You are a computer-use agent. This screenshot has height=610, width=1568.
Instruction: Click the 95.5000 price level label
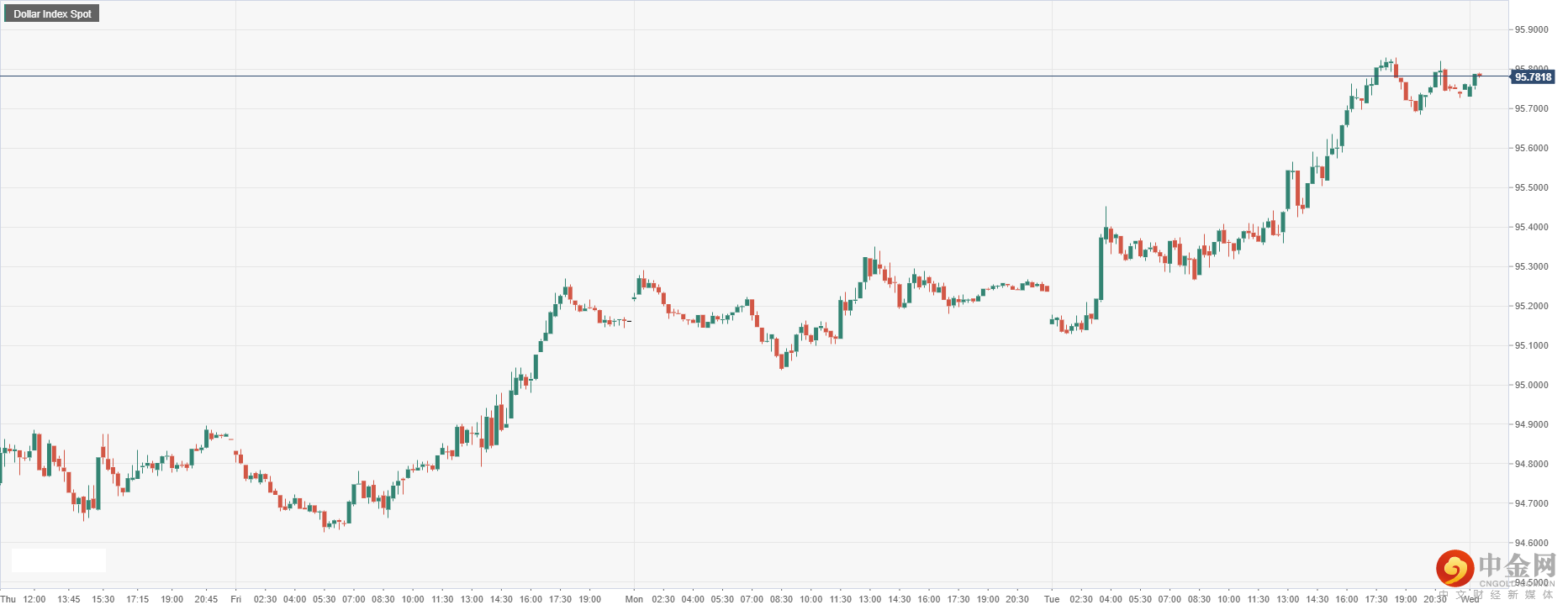coord(1531,187)
